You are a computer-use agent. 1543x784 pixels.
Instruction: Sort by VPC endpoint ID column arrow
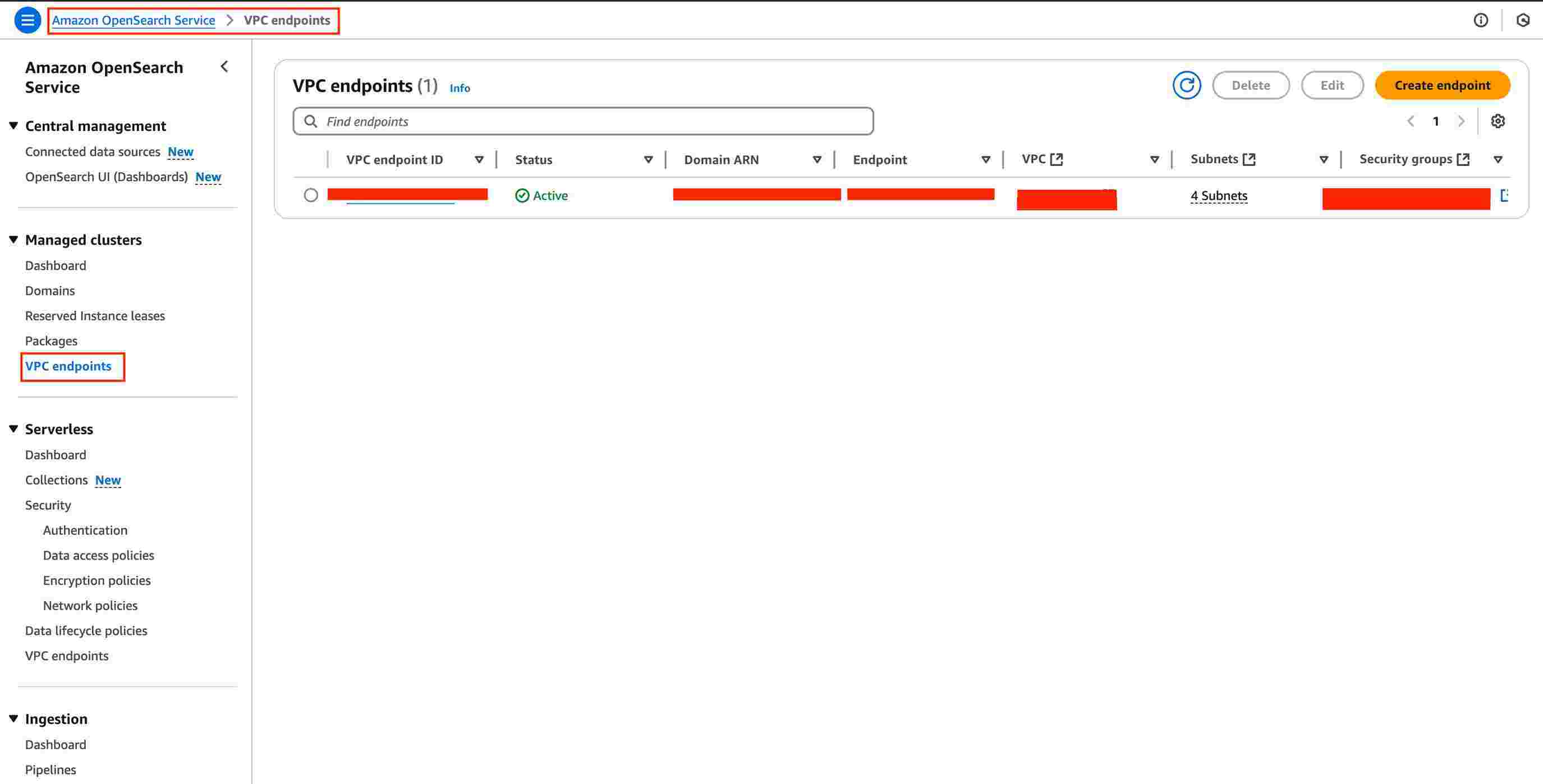point(479,160)
